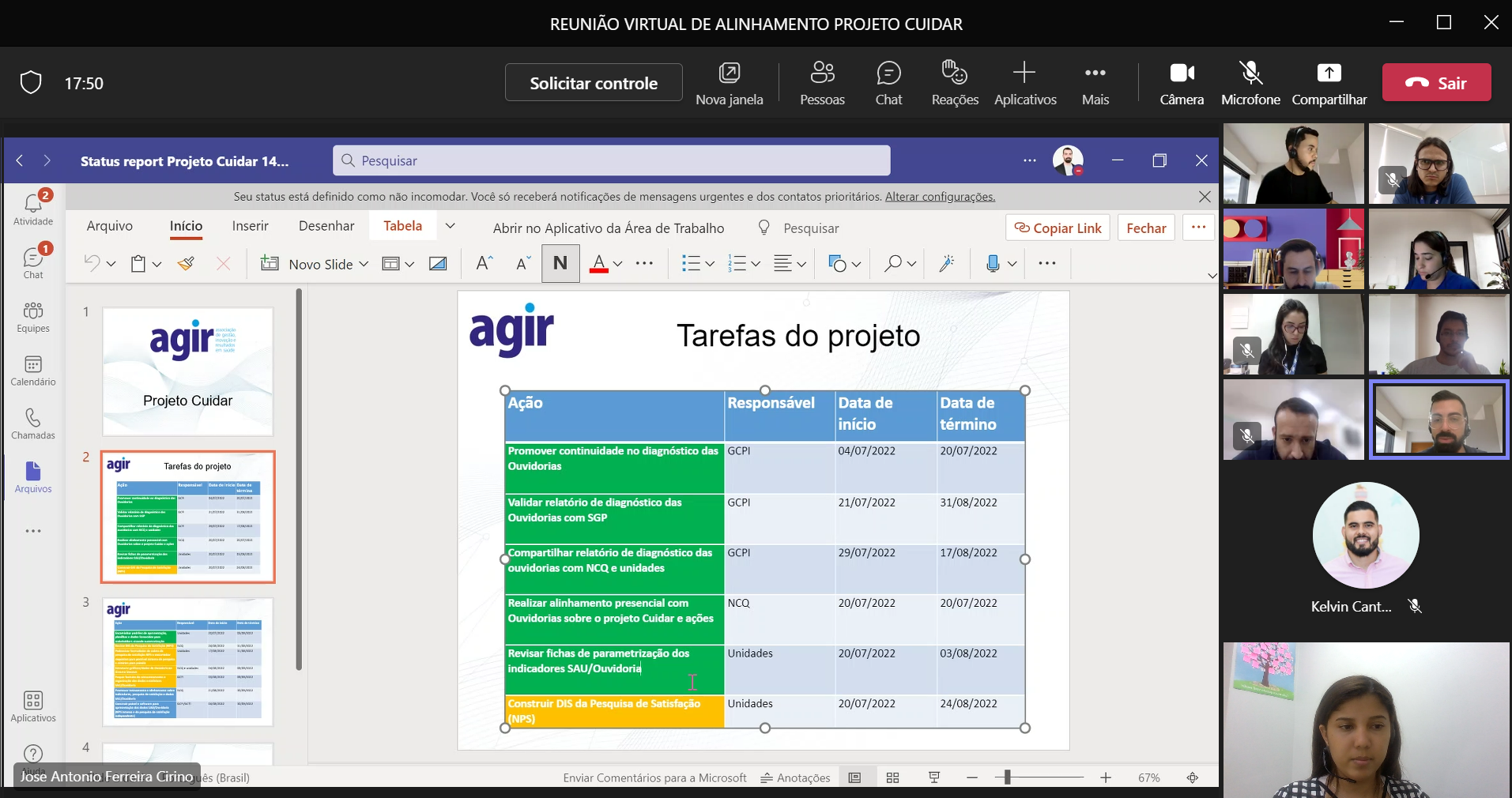Go forward with the right arrow
1512x798 pixels.
pyautogui.click(x=47, y=160)
